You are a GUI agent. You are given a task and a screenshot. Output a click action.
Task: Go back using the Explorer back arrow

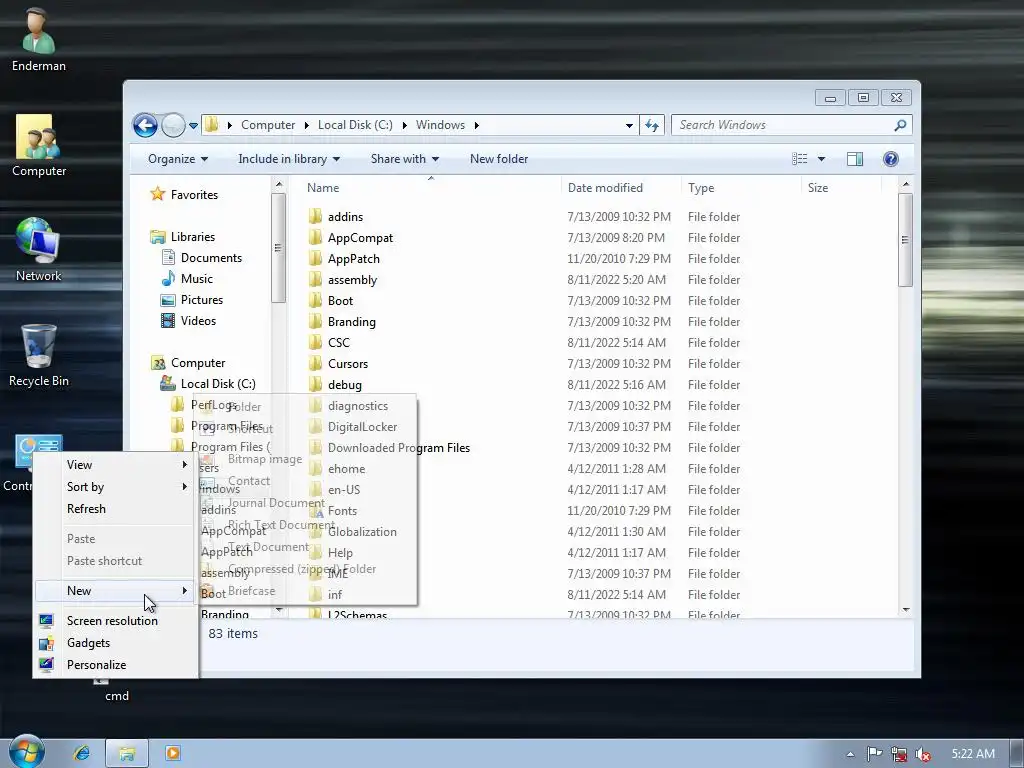[145, 125]
